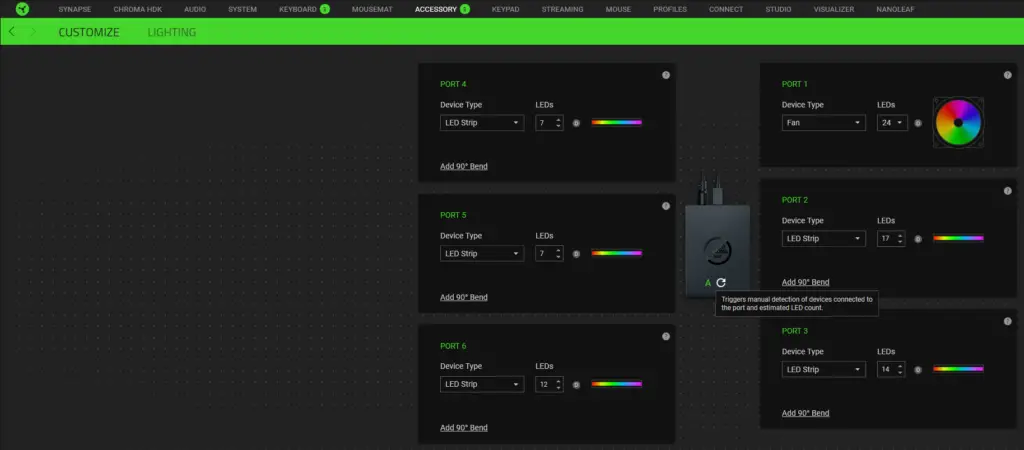Click Port 4 rainbow LED strip preview
1024x450 pixels.
click(616, 122)
